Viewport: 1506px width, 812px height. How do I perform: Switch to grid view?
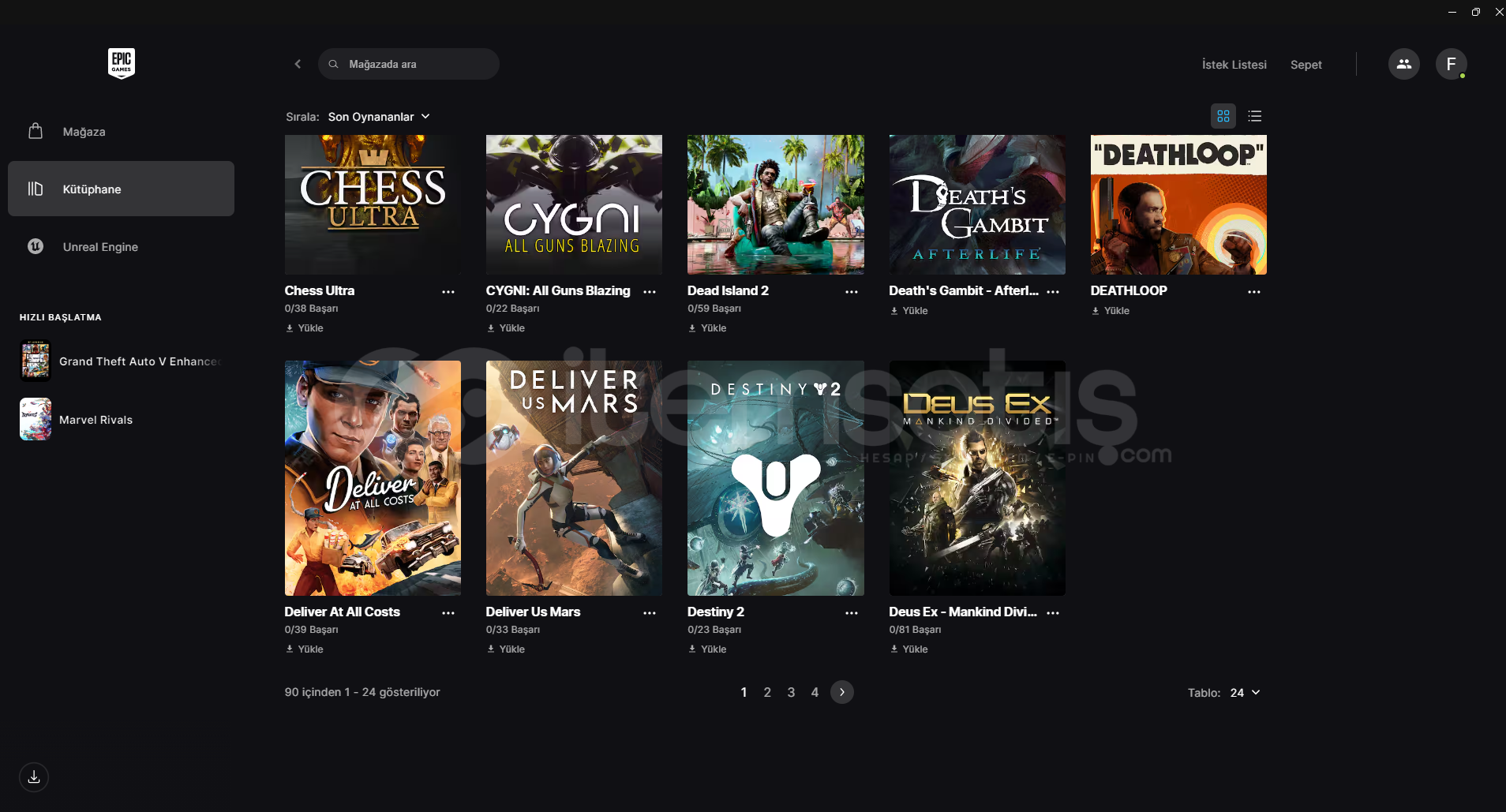pyautogui.click(x=1223, y=116)
